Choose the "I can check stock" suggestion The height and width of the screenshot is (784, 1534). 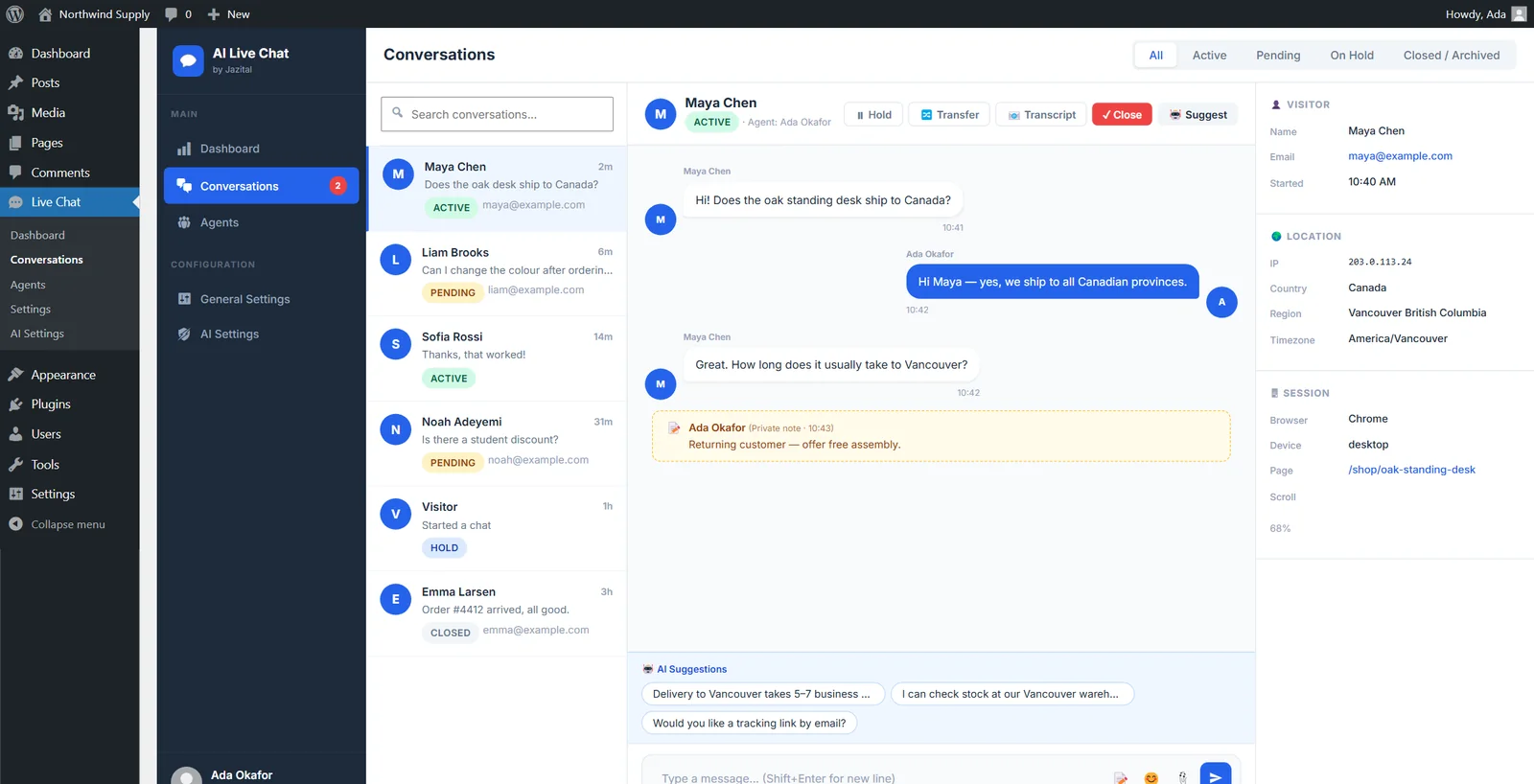tap(1011, 694)
